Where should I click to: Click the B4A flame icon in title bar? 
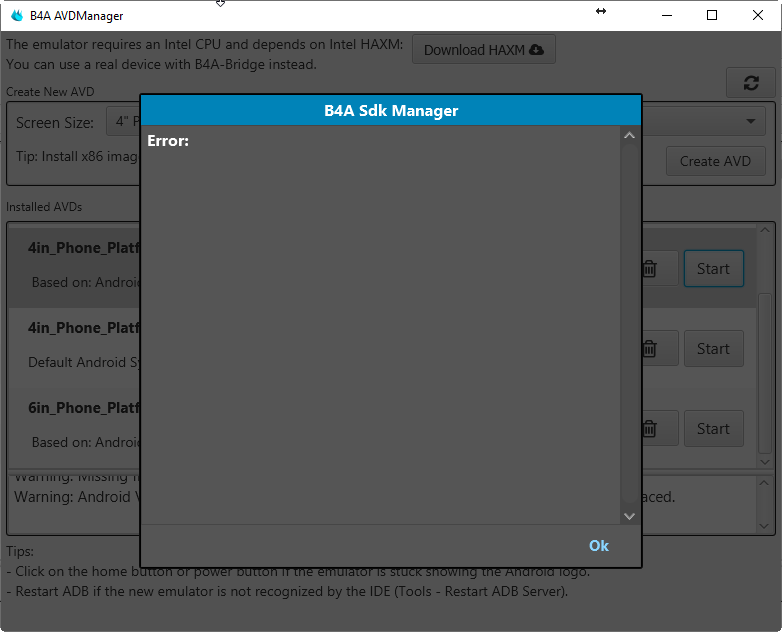click(x=17, y=15)
